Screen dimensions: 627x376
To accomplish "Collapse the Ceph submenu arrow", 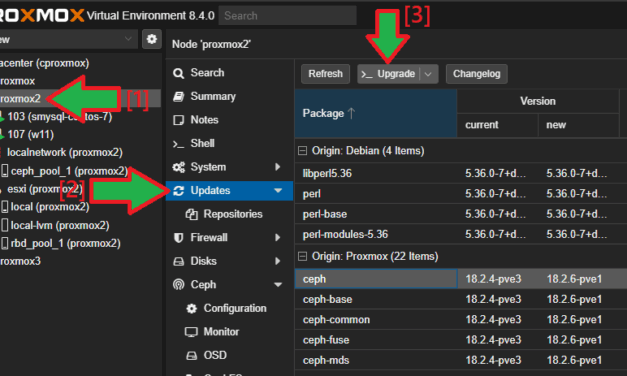I will tap(278, 285).
